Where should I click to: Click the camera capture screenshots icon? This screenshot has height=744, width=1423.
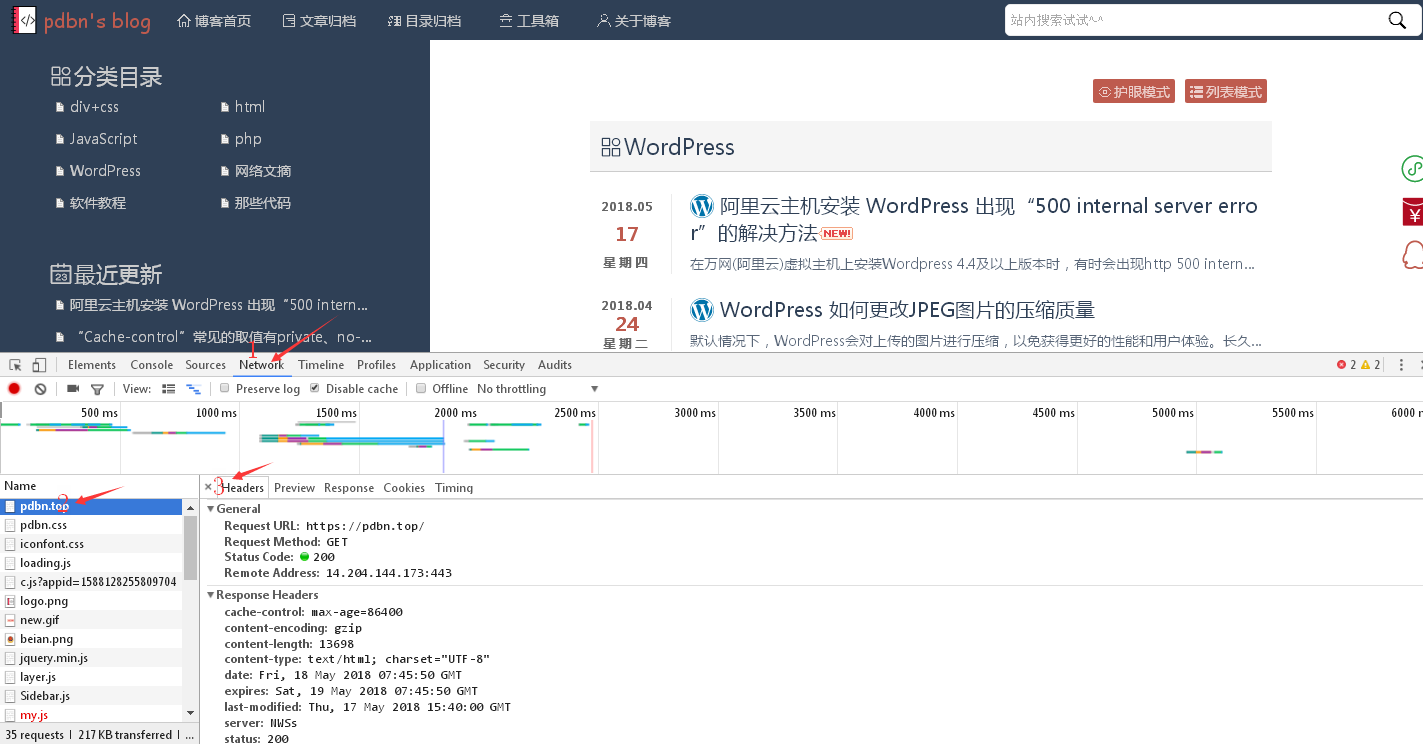[73, 389]
